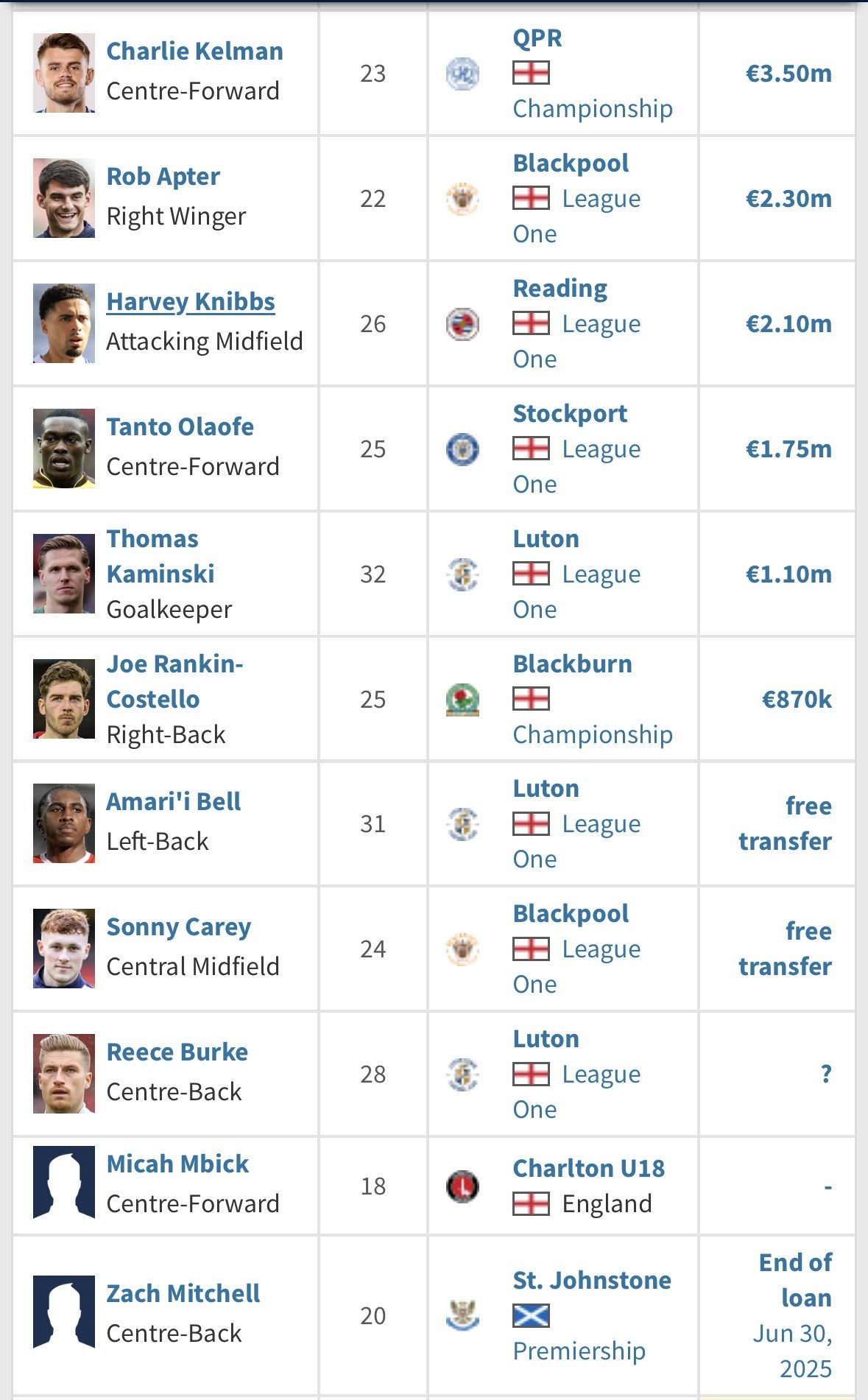868x1400 pixels.
Task: Click the St. Johnstone crest icon
Action: point(462,1316)
